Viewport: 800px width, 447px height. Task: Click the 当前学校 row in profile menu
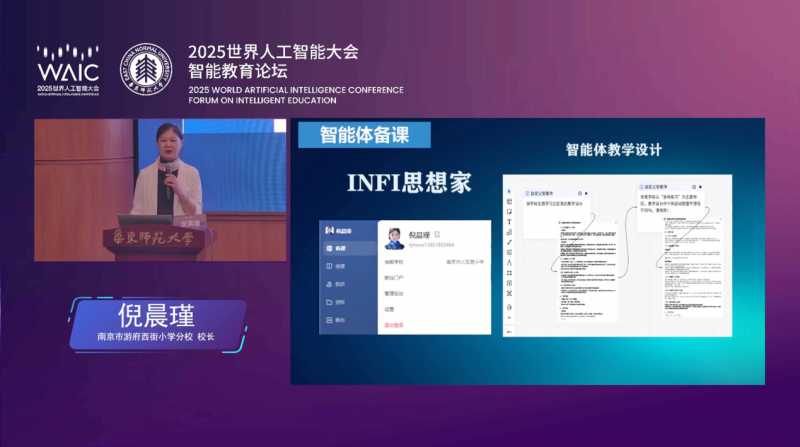coord(434,262)
